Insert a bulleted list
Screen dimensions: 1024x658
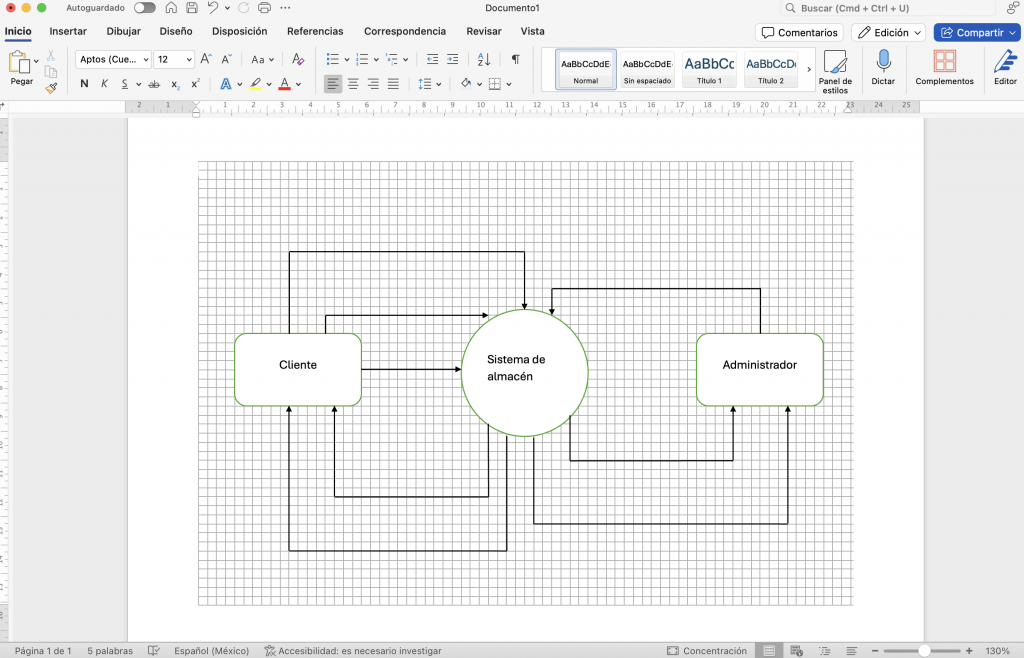332,59
